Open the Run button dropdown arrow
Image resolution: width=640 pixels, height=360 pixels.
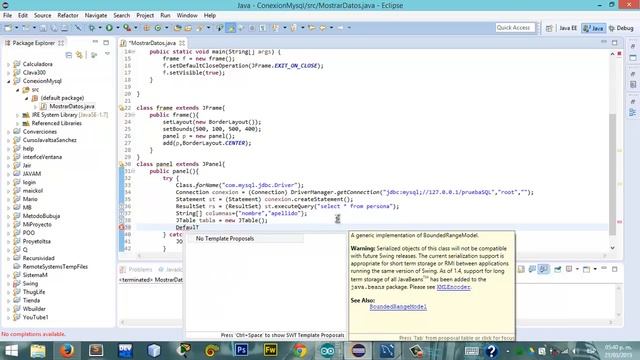(x=118, y=28)
